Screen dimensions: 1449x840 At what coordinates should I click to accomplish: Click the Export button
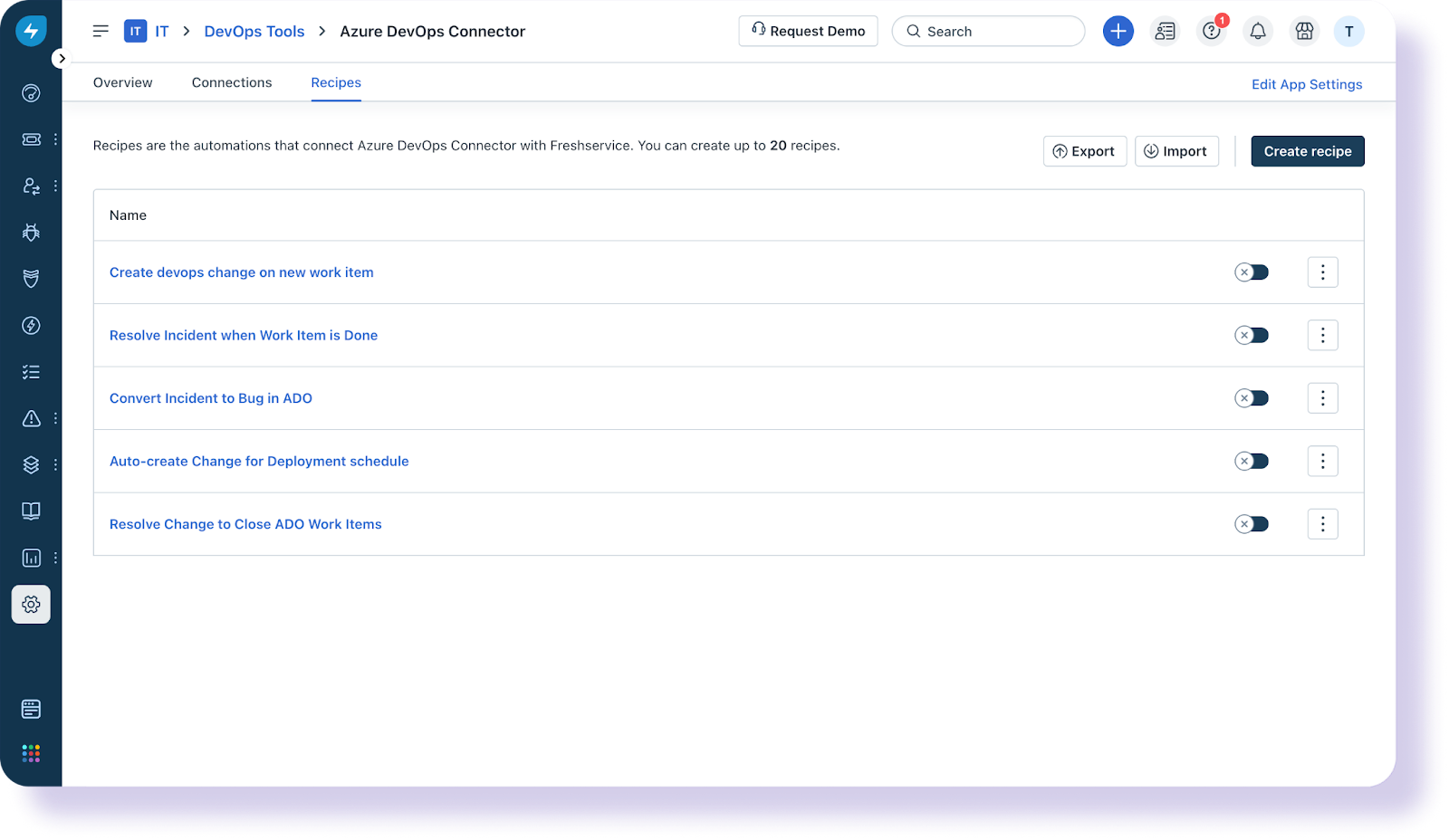1085,151
